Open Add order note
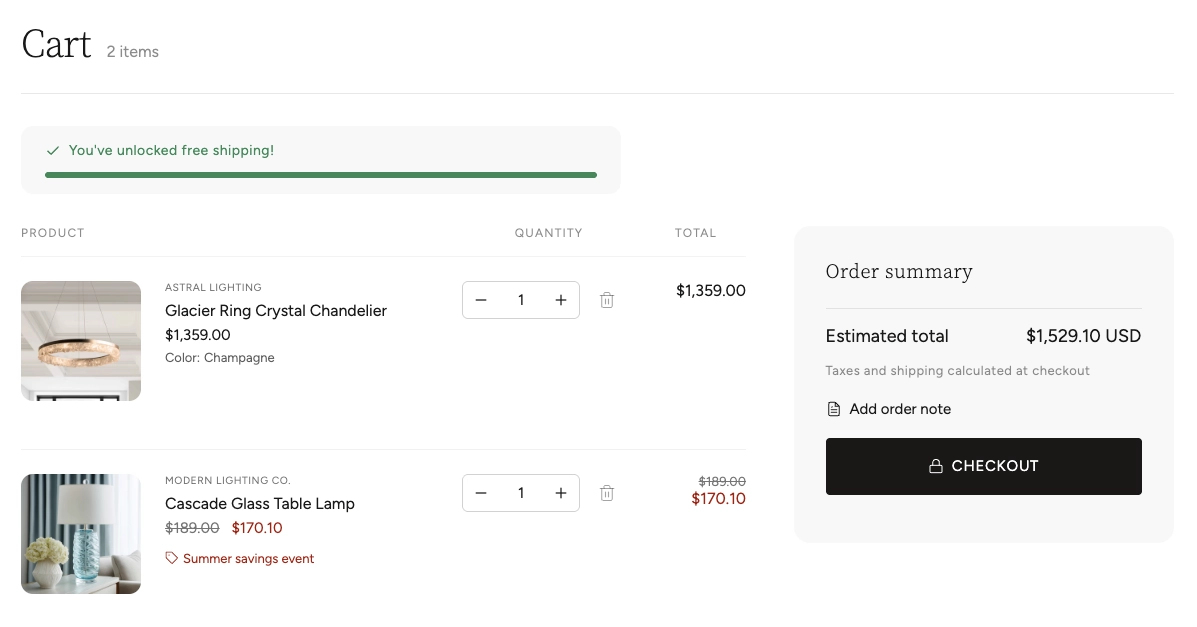The width and height of the screenshot is (1197, 627). (900, 409)
